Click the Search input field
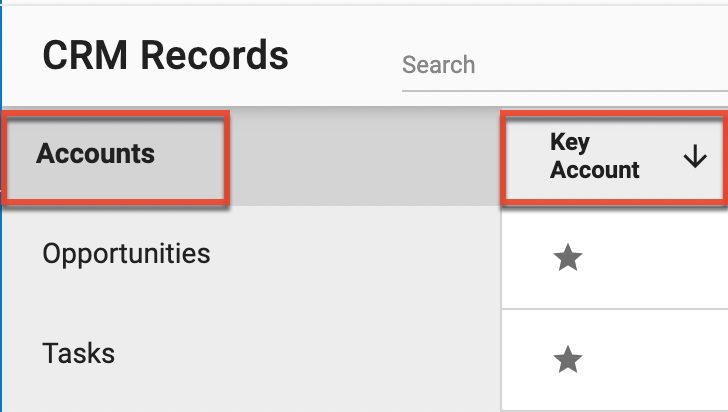Viewport: 728px width, 412px height. tap(560, 66)
